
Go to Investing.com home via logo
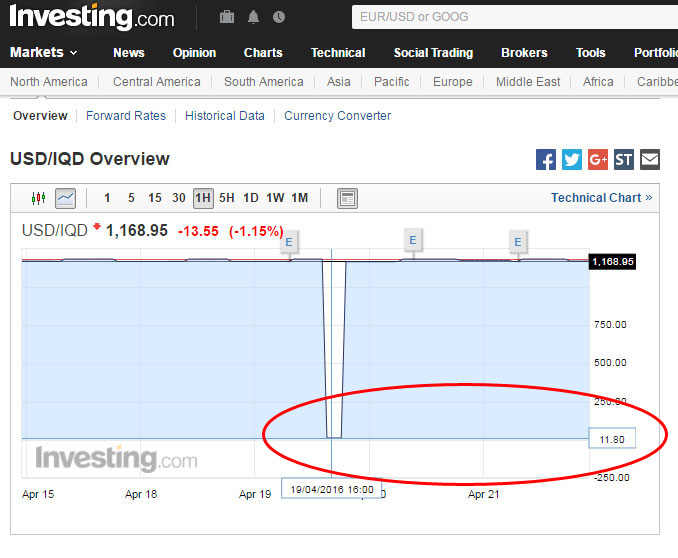(x=92, y=17)
